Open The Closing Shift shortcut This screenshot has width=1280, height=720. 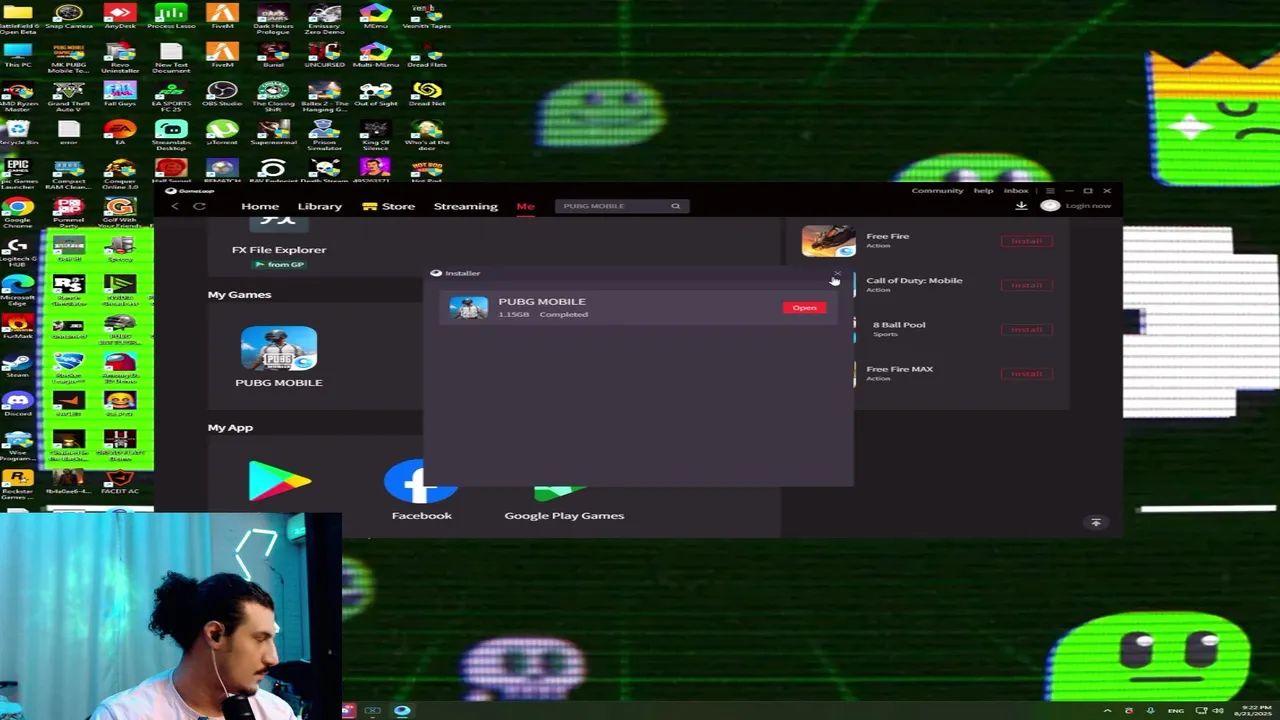click(x=273, y=96)
